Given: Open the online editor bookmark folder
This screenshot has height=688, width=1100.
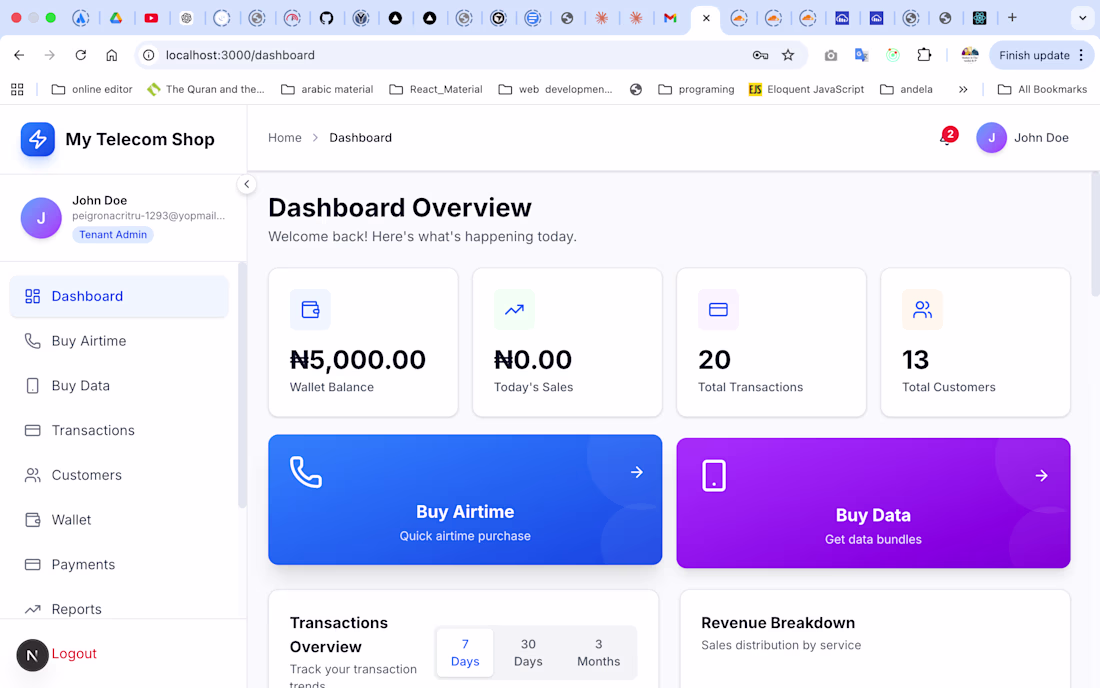Looking at the screenshot, I should pos(92,89).
